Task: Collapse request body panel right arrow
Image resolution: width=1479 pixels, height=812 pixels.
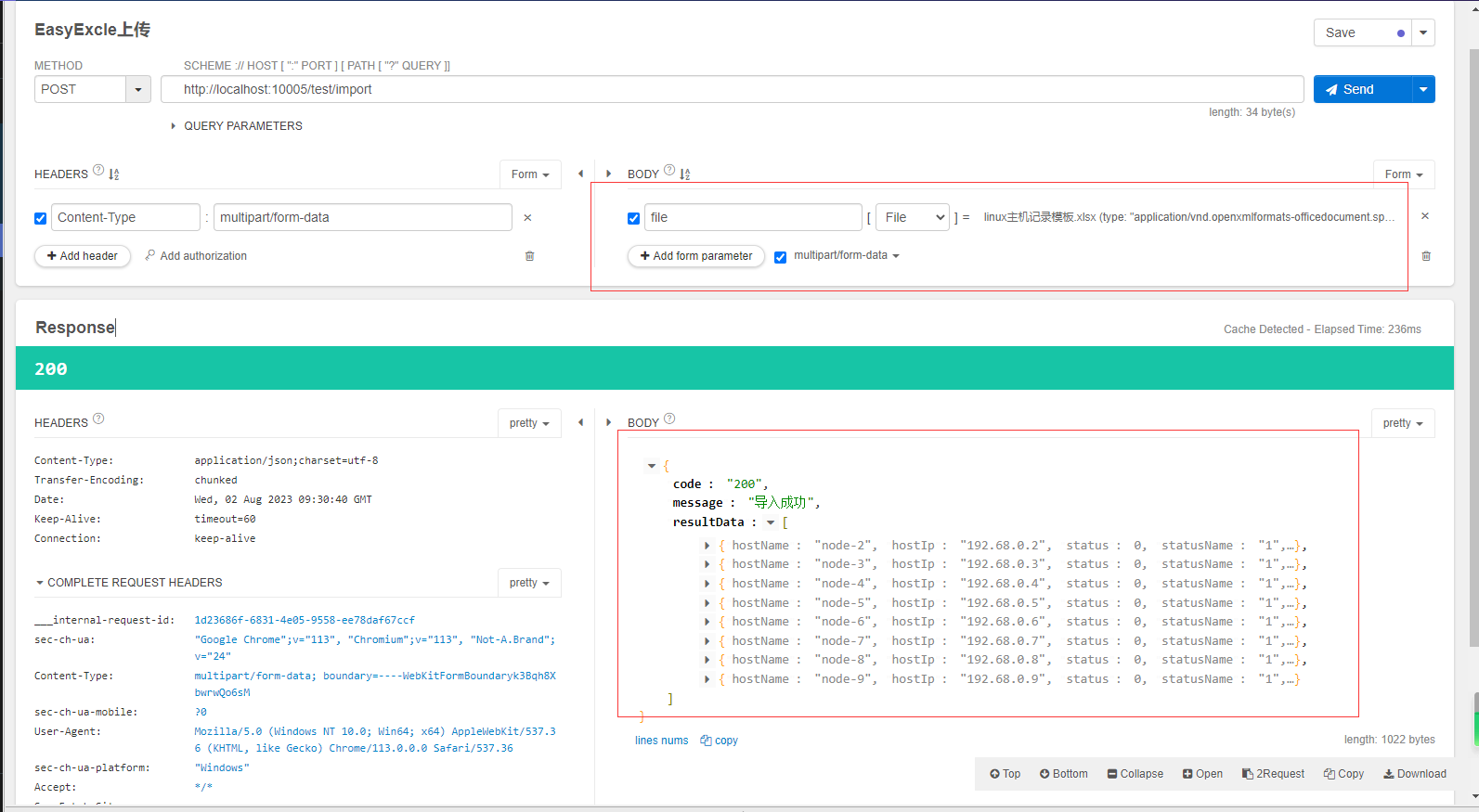Action: click(608, 174)
